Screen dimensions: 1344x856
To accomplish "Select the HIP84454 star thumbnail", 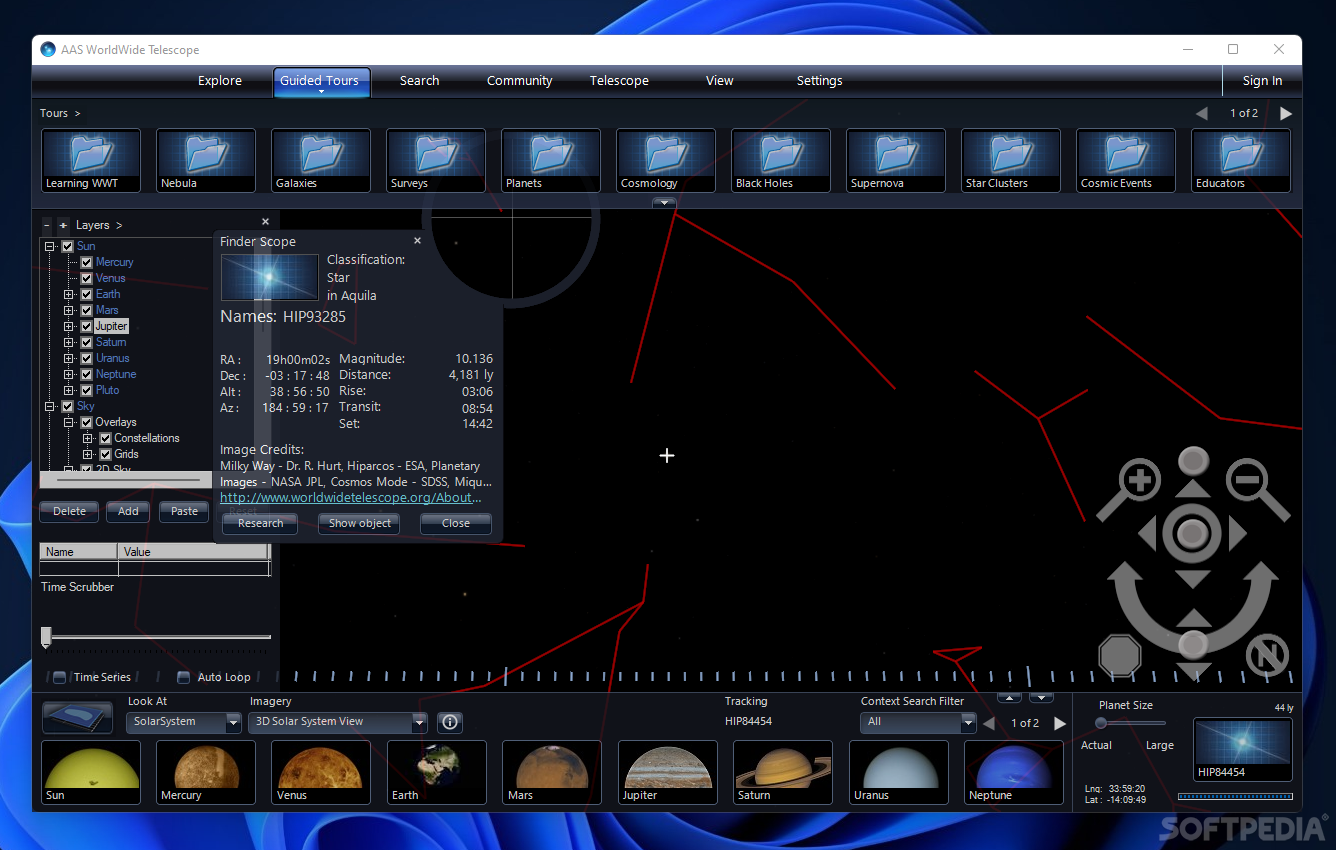I will (x=1243, y=750).
